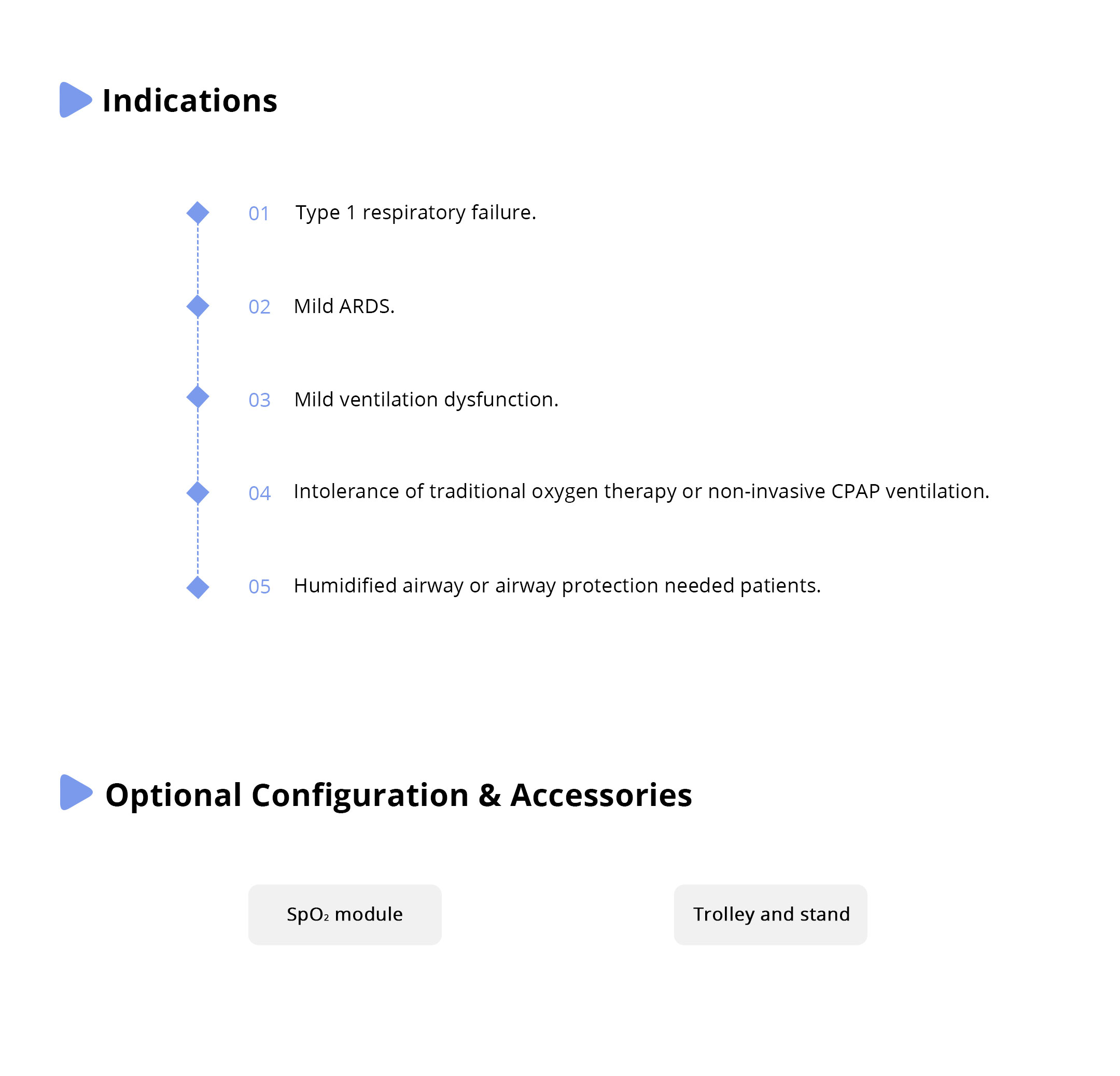Click the Indications heading text
The image size is (1120, 1076).
click(x=190, y=101)
